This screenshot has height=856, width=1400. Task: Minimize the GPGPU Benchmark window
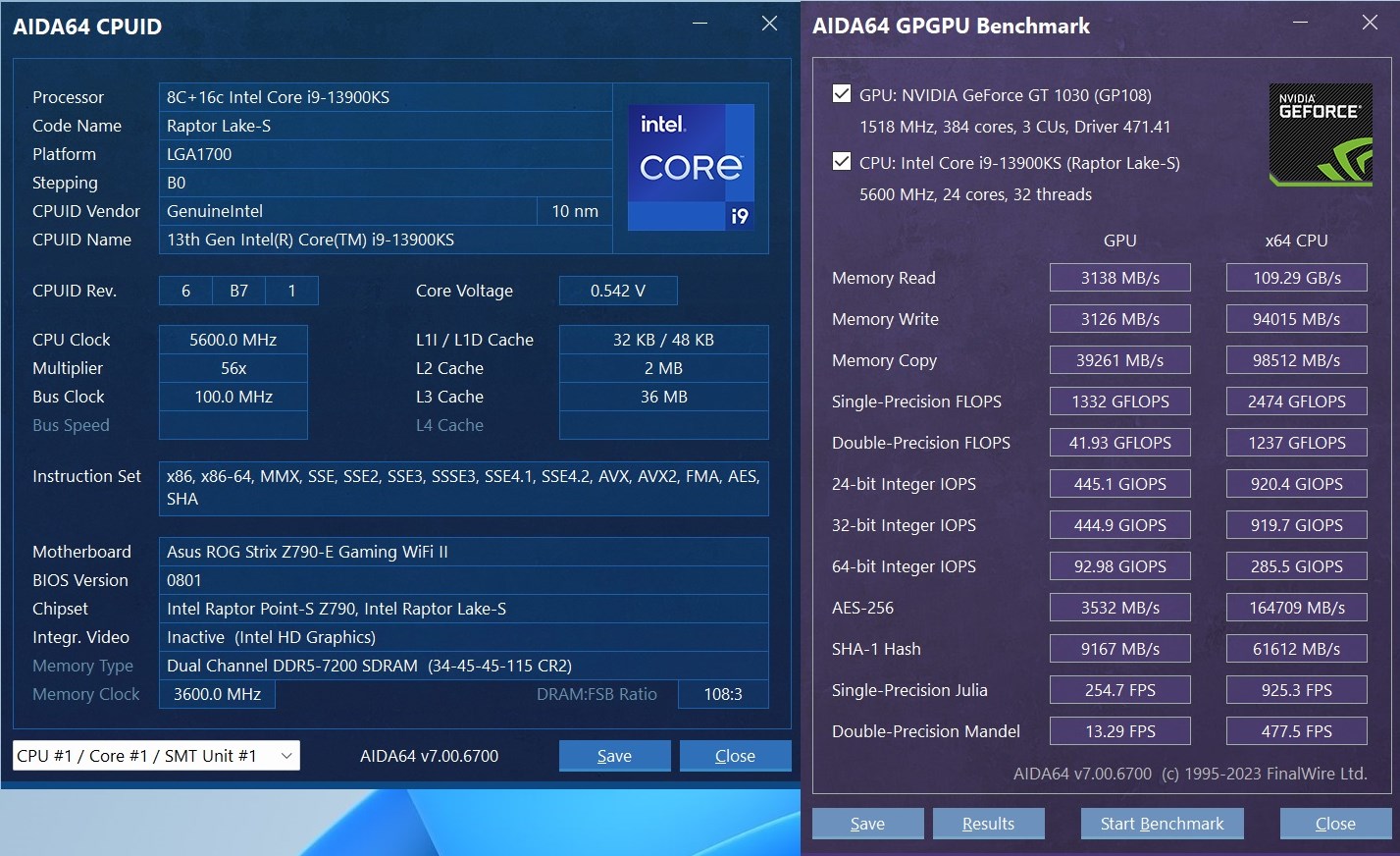tap(1301, 23)
